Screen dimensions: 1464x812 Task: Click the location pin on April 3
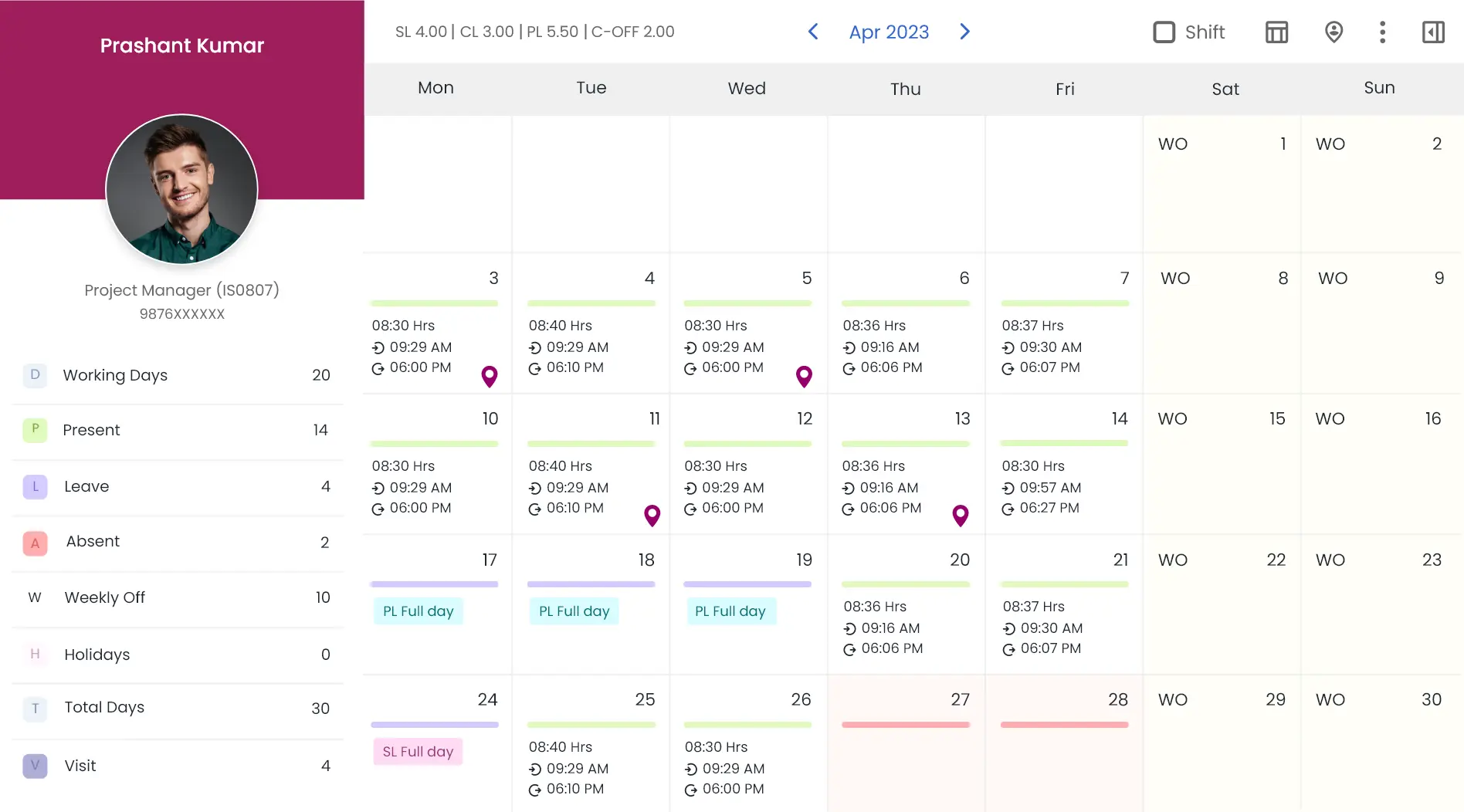[490, 376]
